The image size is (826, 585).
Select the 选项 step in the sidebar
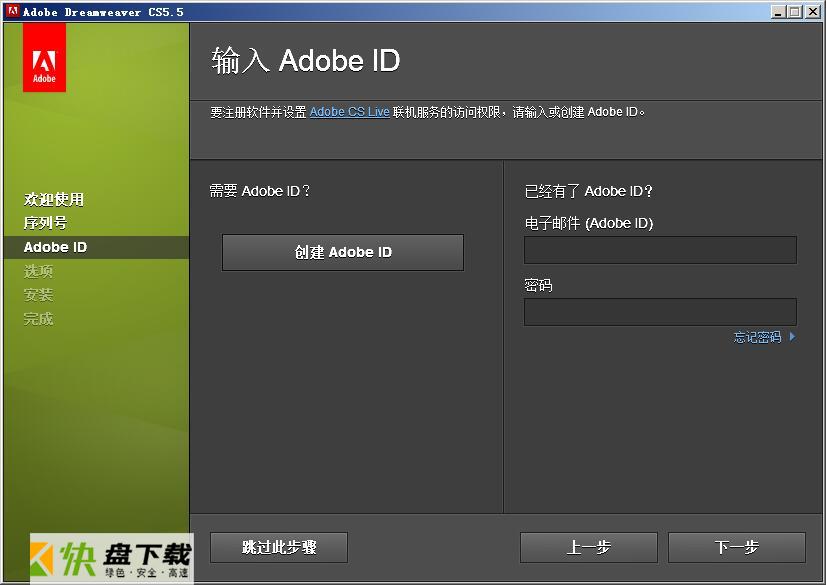(38, 271)
